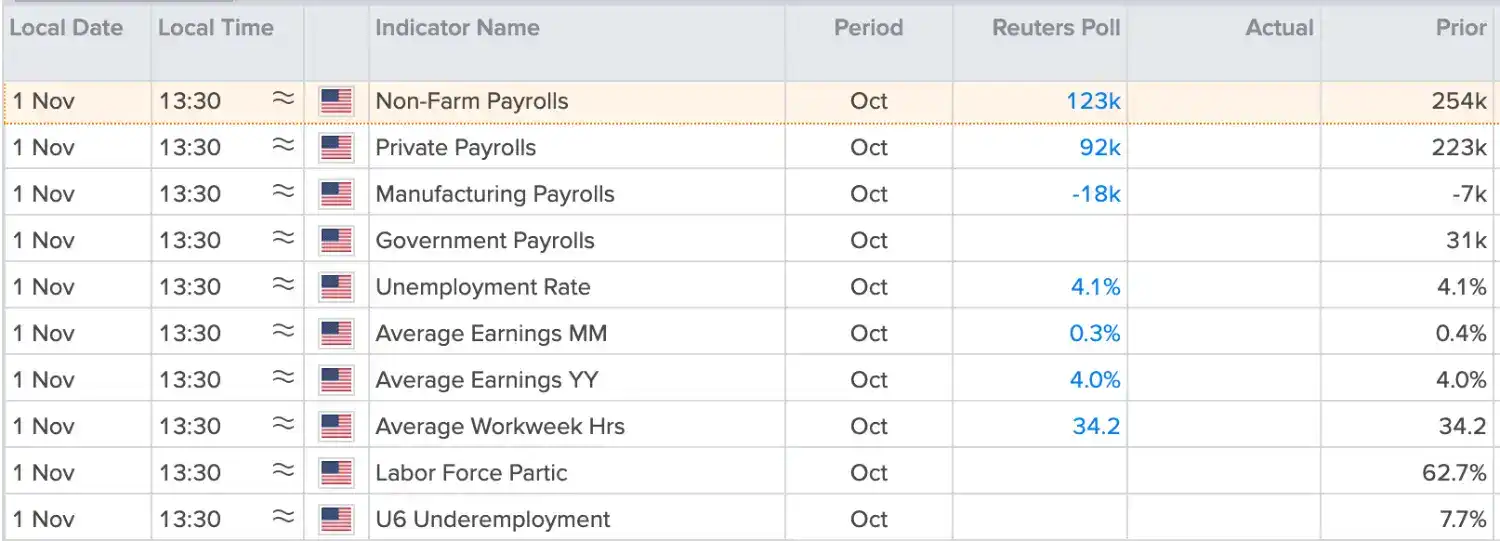Select the Average Earnings YY indicator row
This screenshot has width=1500, height=541.
[x=750, y=380]
